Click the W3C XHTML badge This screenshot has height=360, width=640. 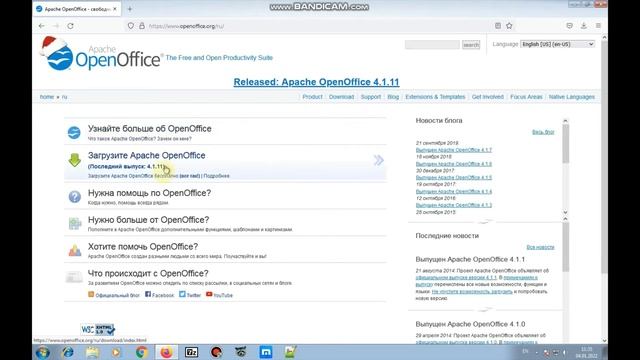(x=98, y=329)
